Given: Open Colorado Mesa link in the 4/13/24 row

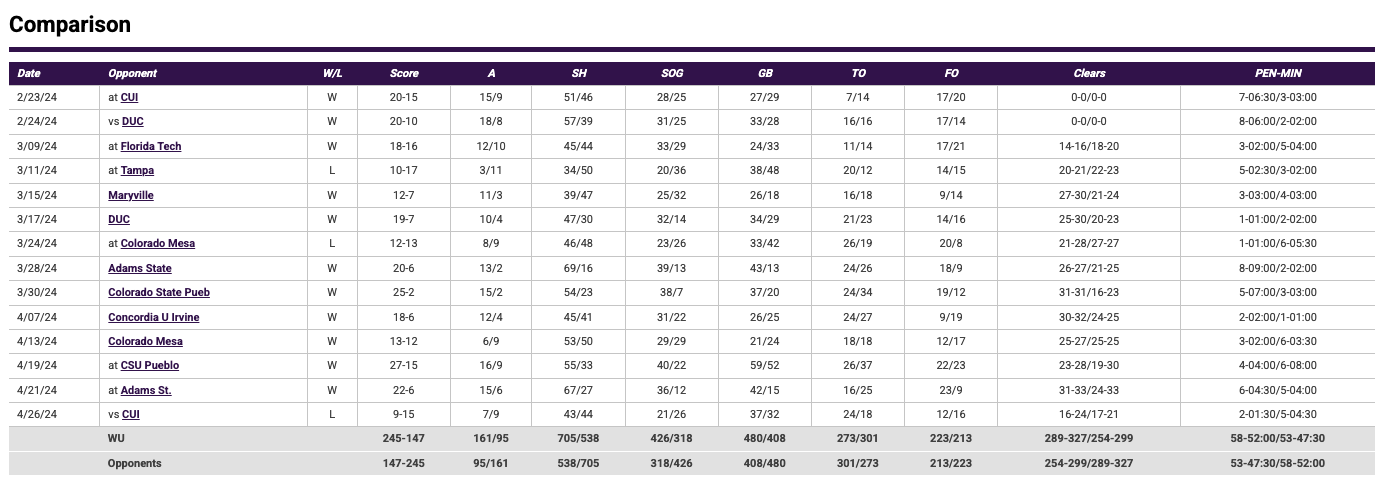Looking at the screenshot, I should 145,341.
